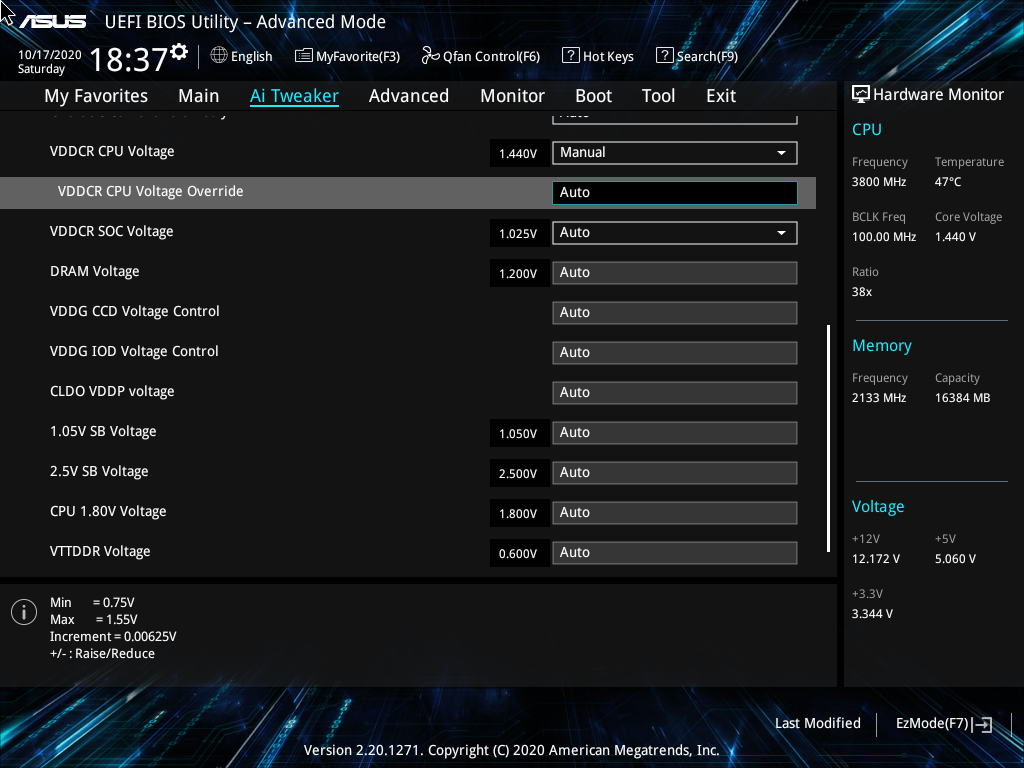Viewport: 1024px width, 768px height.
Task: Click the 1.05V SB Voltage Auto field
Action: pyautogui.click(x=675, y=433)
